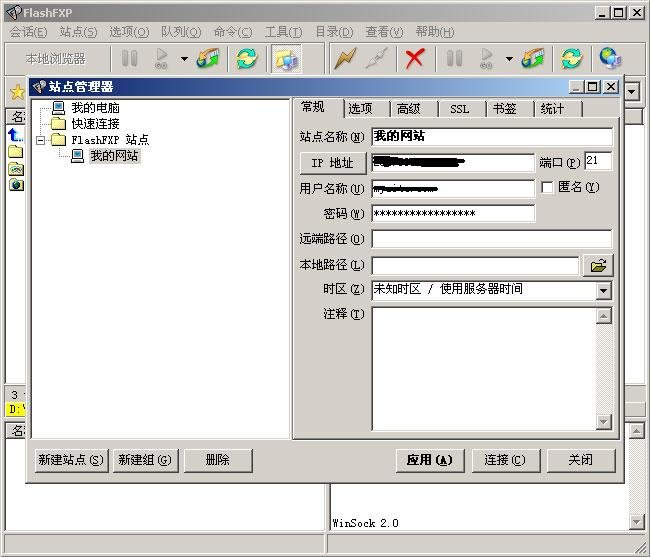Screen dimensions: 650x557
Task: Click the 本地路径 input field
Action: pos(475,266)
